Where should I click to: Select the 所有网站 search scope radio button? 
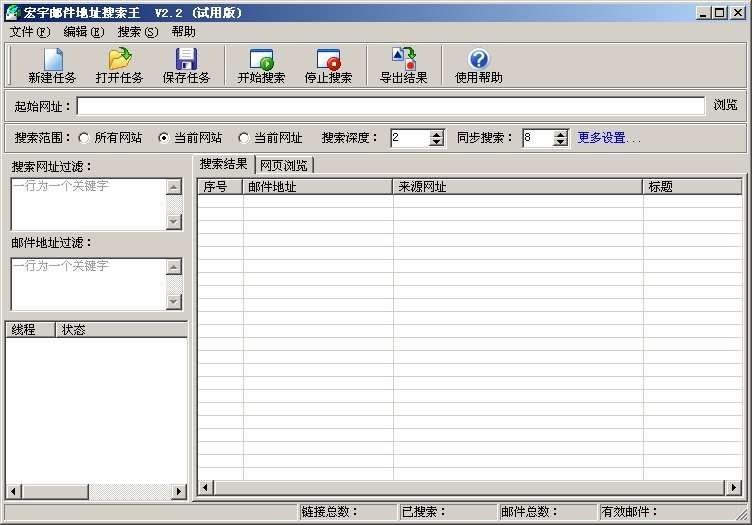pos(84,138)
